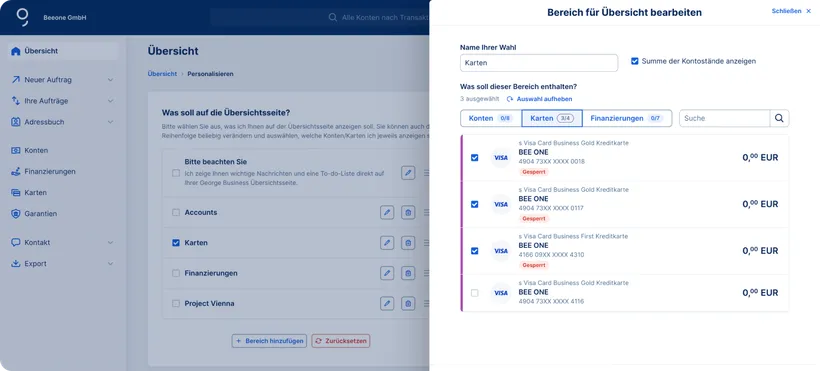This screenshot has height=371, width=820.
Task: Click Bereich hinzufügen button
Action: click(269, 341)
